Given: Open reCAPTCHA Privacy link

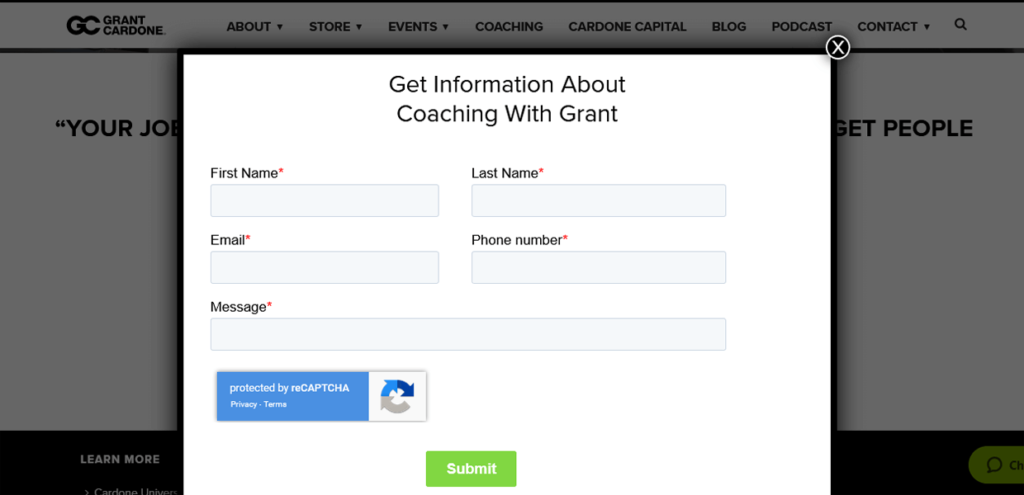Looking at the screenshot, I should pyautogui.click(x=244, y=404).
